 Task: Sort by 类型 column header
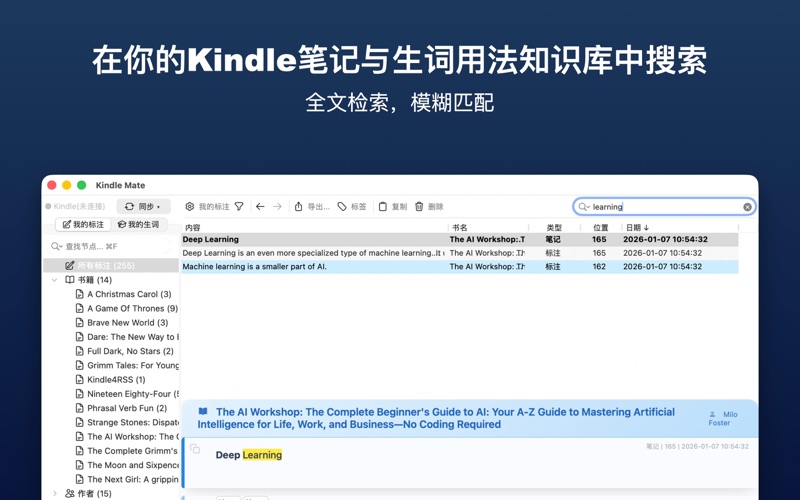[x=554, y=228]
